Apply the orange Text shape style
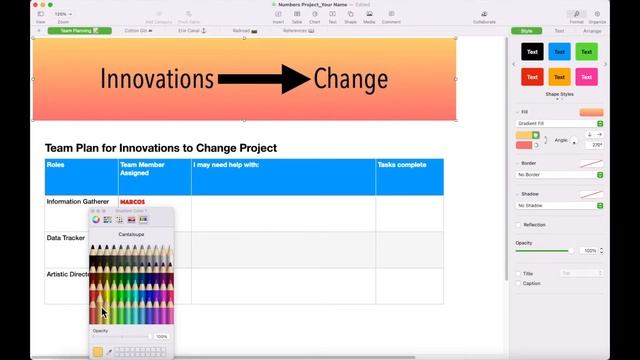Viewport: 640px width, 360px height. pos(559,77)
